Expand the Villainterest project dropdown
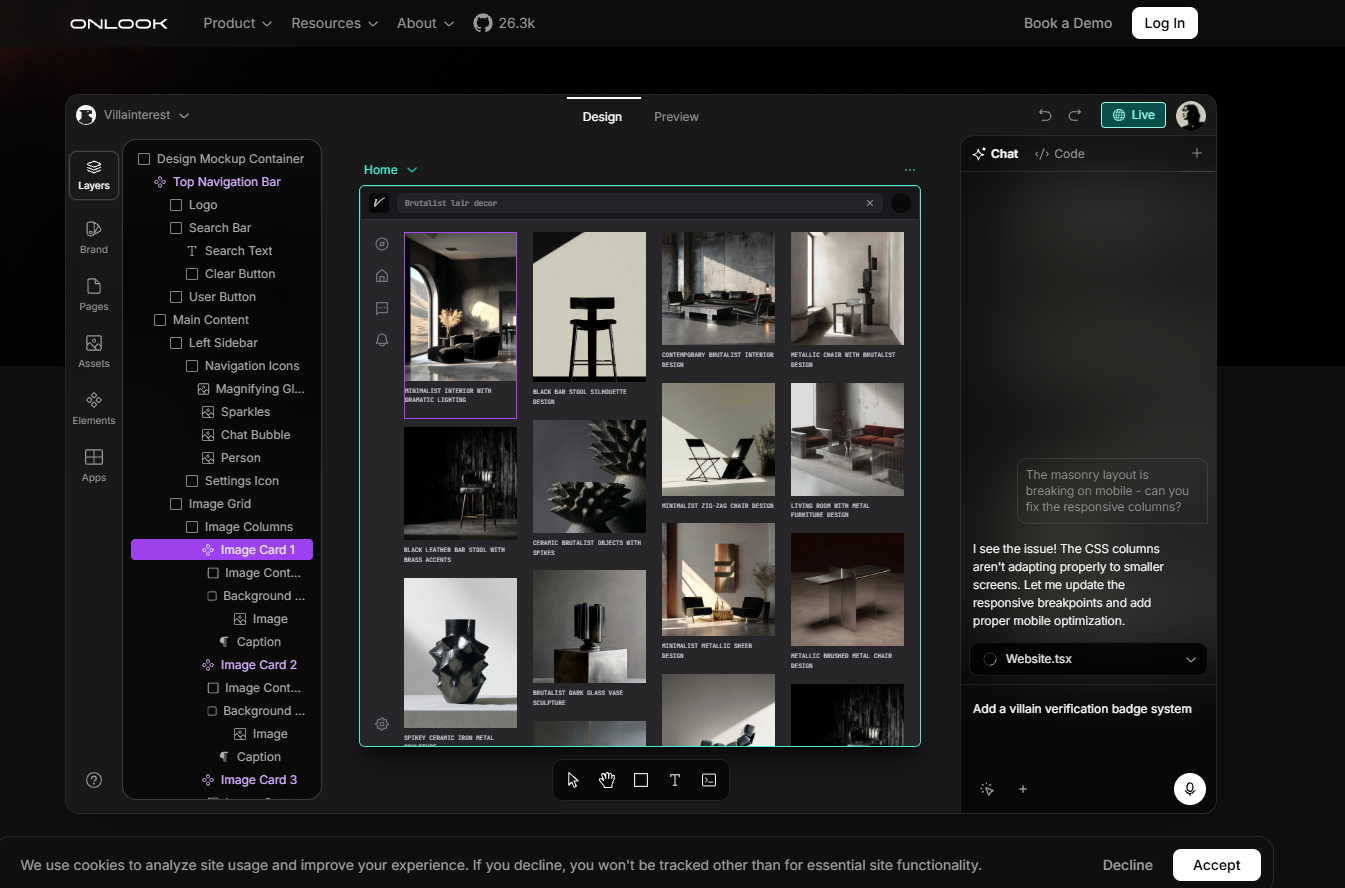The width and height of the screenshot is (1345, 888). (x=133, y=115)
